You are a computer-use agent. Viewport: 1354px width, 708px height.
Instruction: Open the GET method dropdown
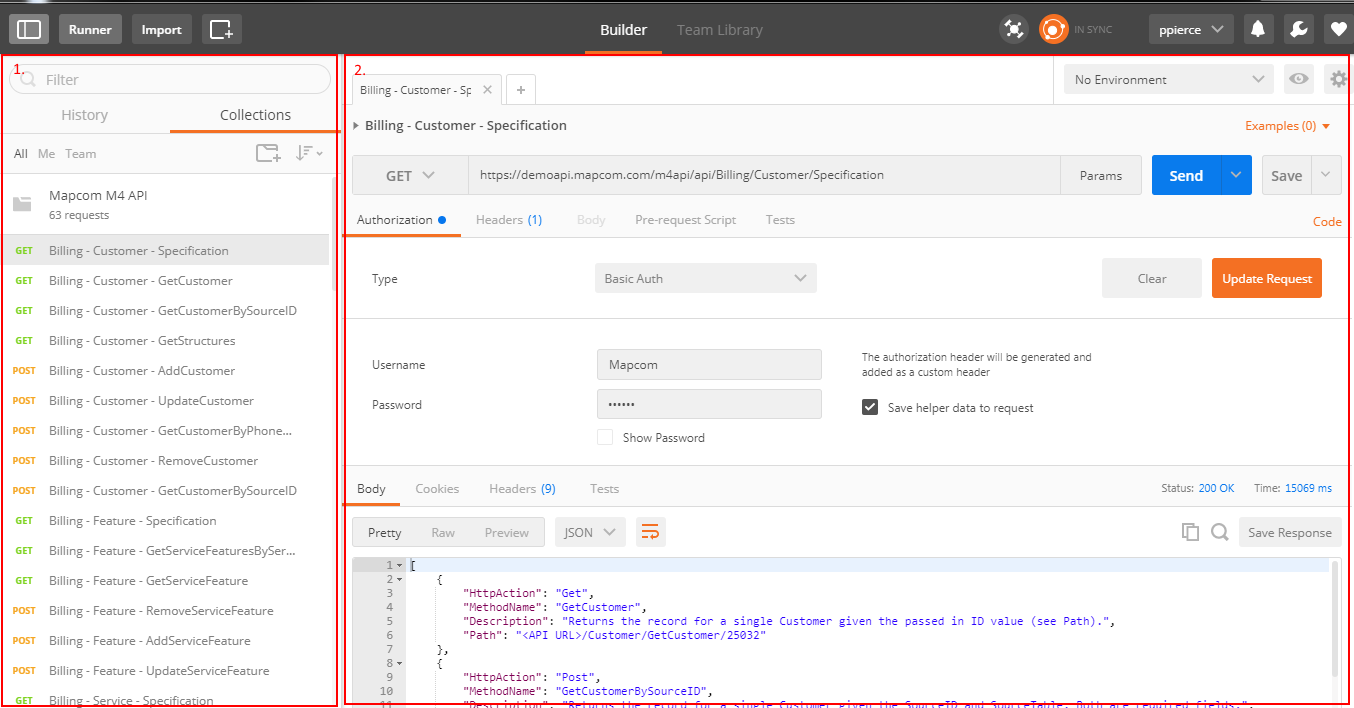coord(410,175)
